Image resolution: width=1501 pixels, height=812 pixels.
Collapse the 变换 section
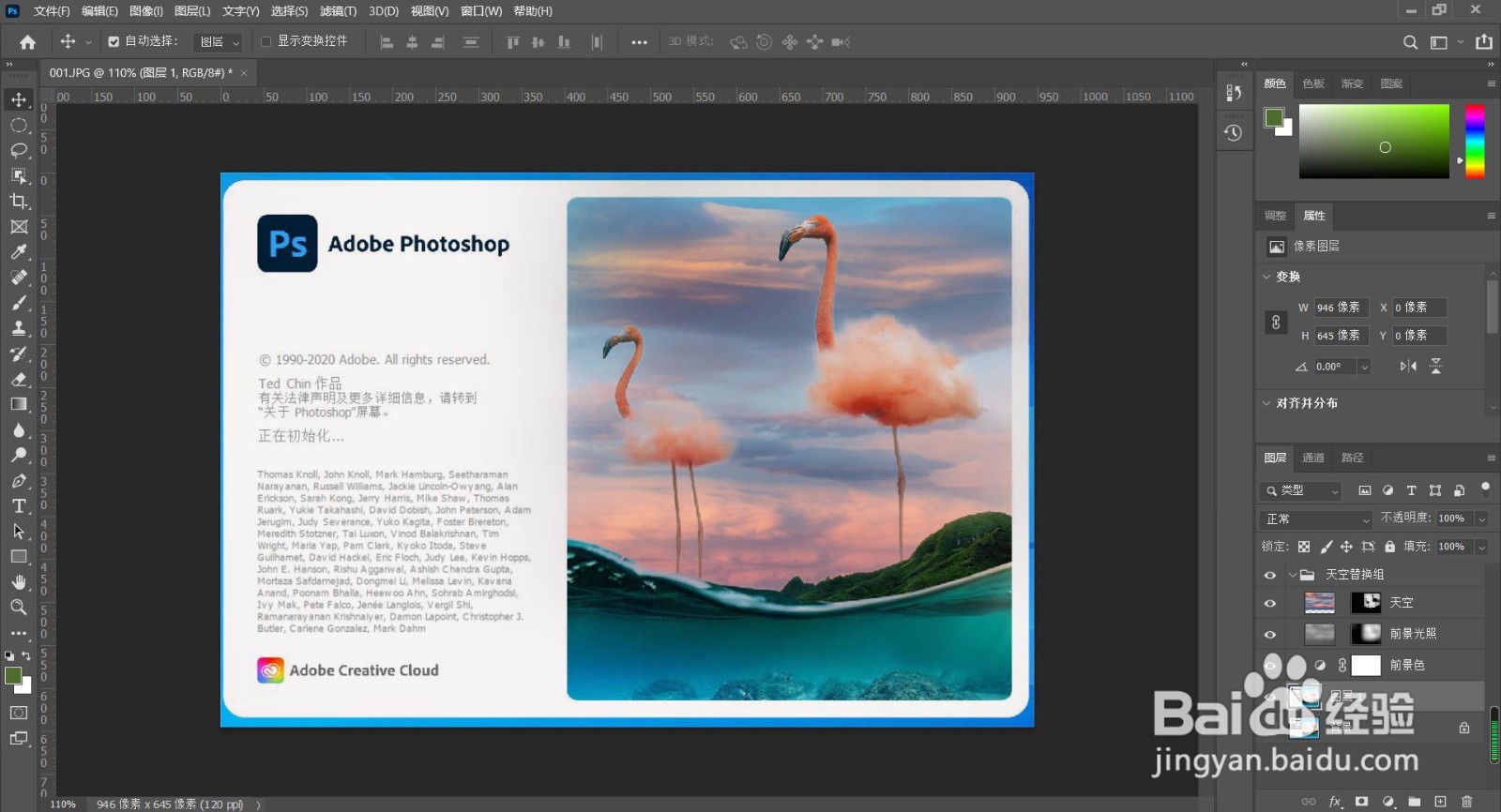pyautogui.click(x=1266, y=277)
